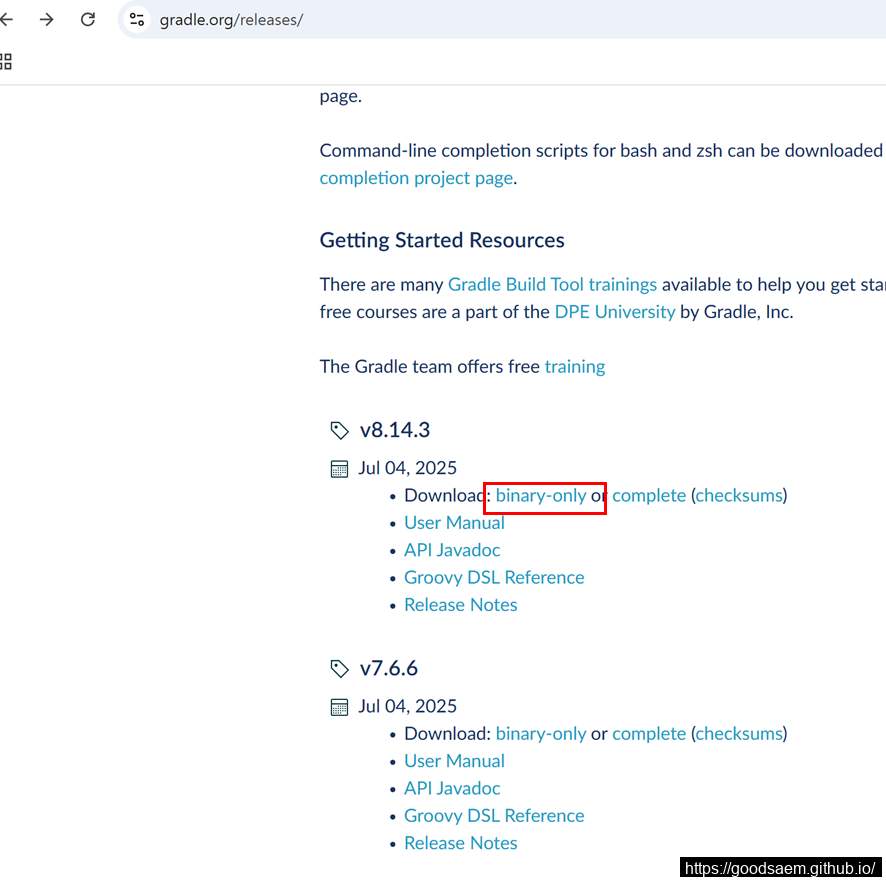Click the v7.6.6 version heading
The height and width of the screenshot is (884, 886).
coord(389,669)
